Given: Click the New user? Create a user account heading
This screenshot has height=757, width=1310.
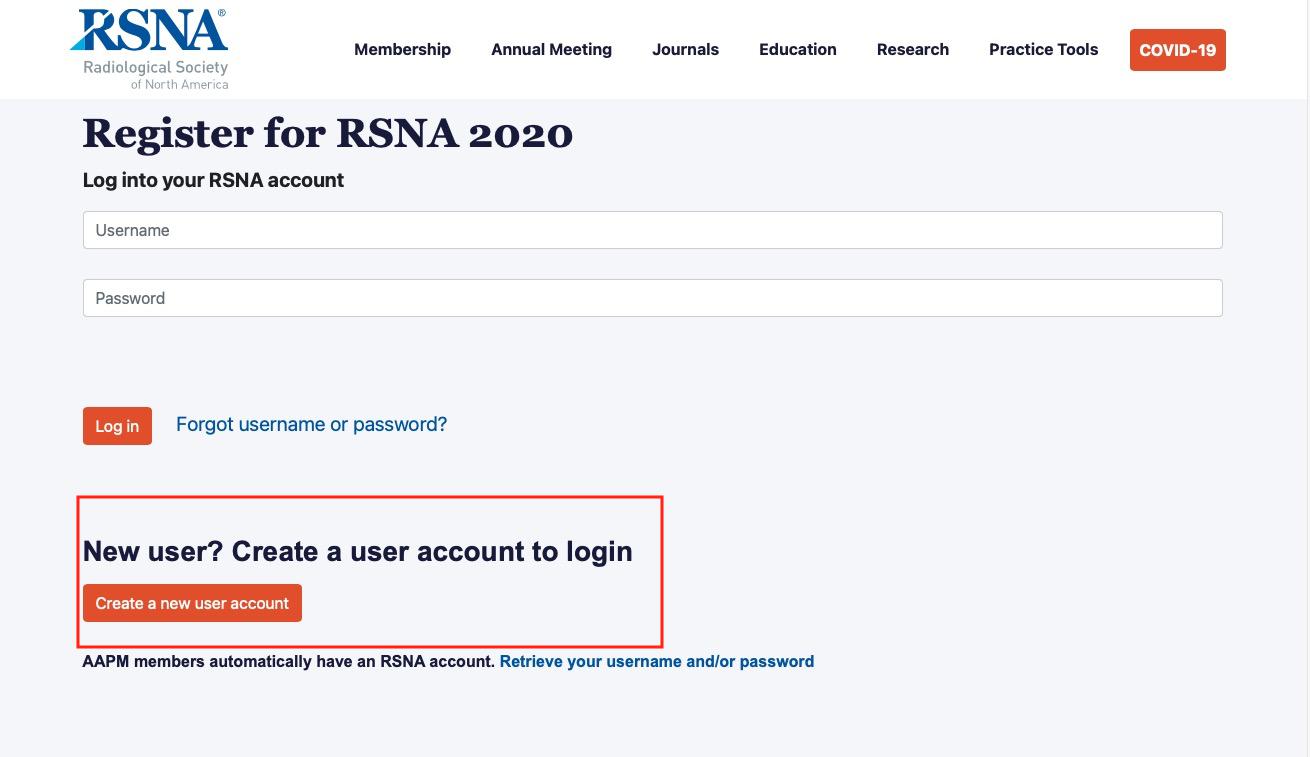Looking at the screenshot, I should click(357, 551).
